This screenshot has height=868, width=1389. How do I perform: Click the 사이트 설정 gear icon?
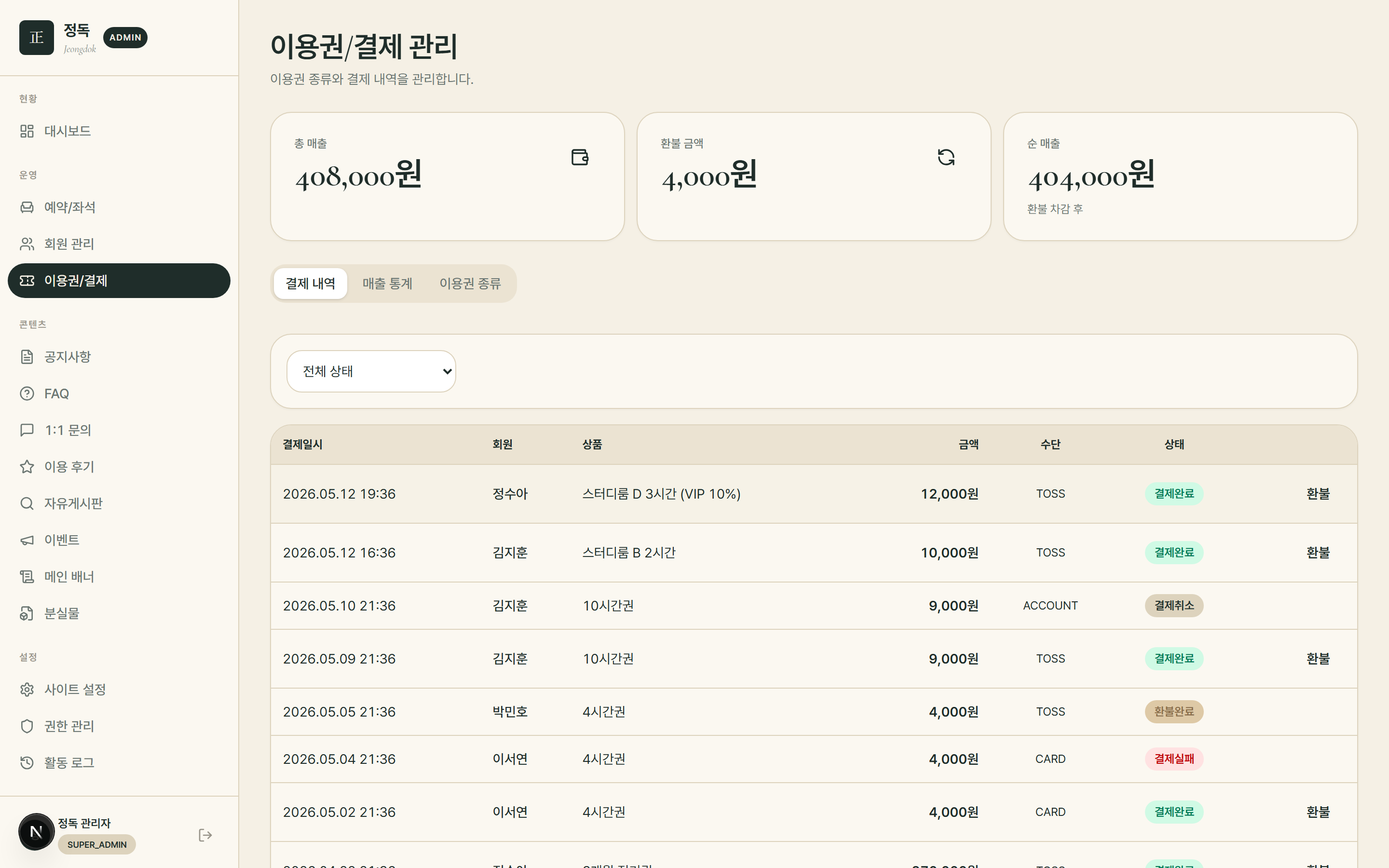click(27, 690)
